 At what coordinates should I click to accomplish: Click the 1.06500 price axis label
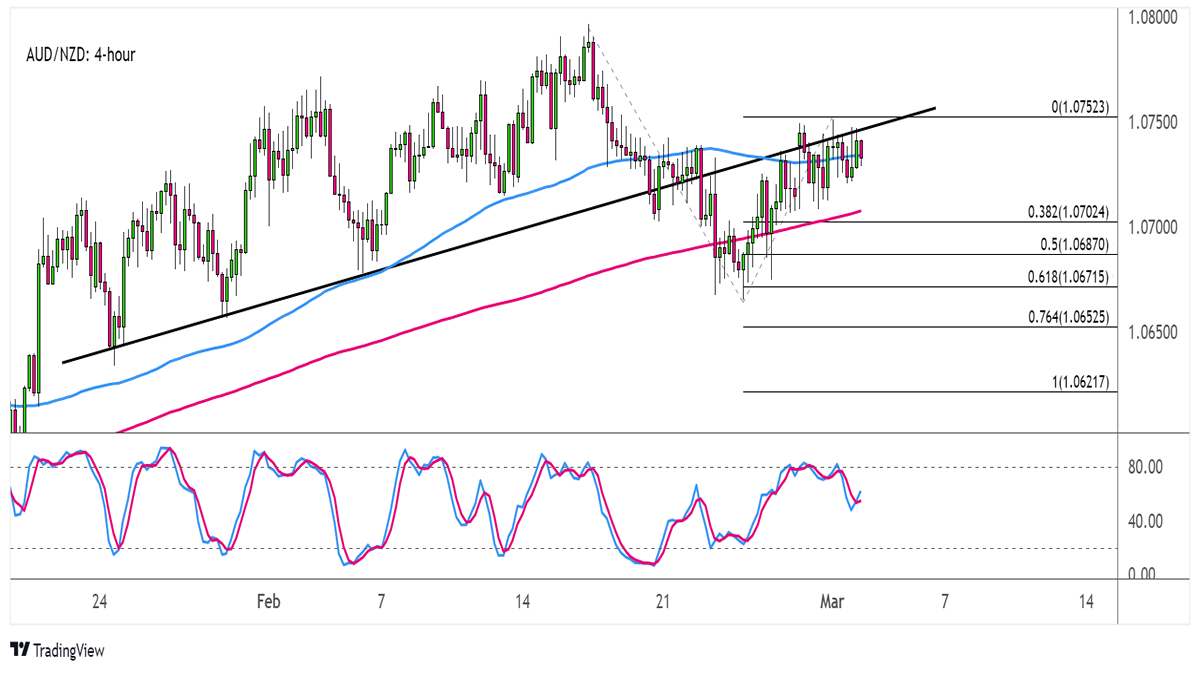pyautogui.click(x=1152, y=331)
